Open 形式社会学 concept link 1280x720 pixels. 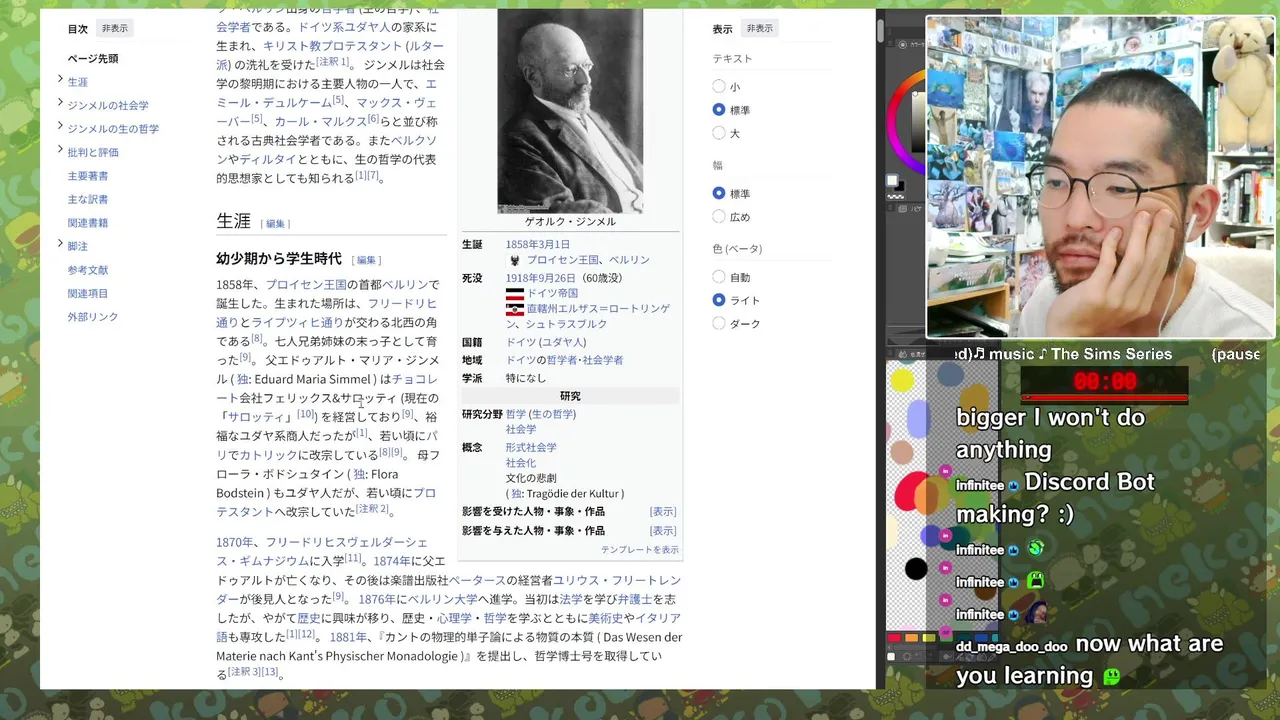pyautogui.click(x=531, y=447)
